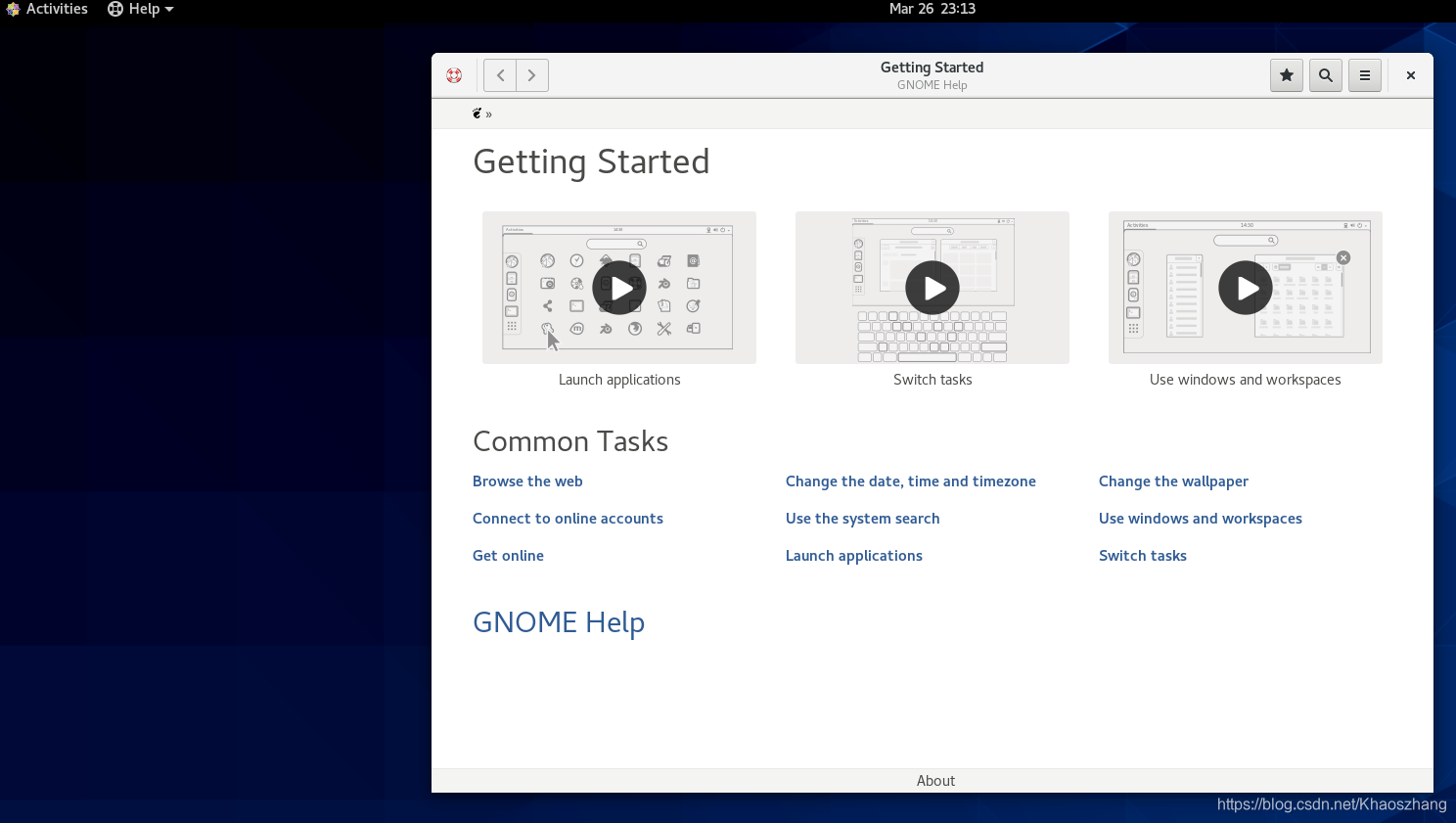The width and height of the screenshot is (1456, 823).
Task: Open Change the date, time and timezone
Action: pos(911,481)
